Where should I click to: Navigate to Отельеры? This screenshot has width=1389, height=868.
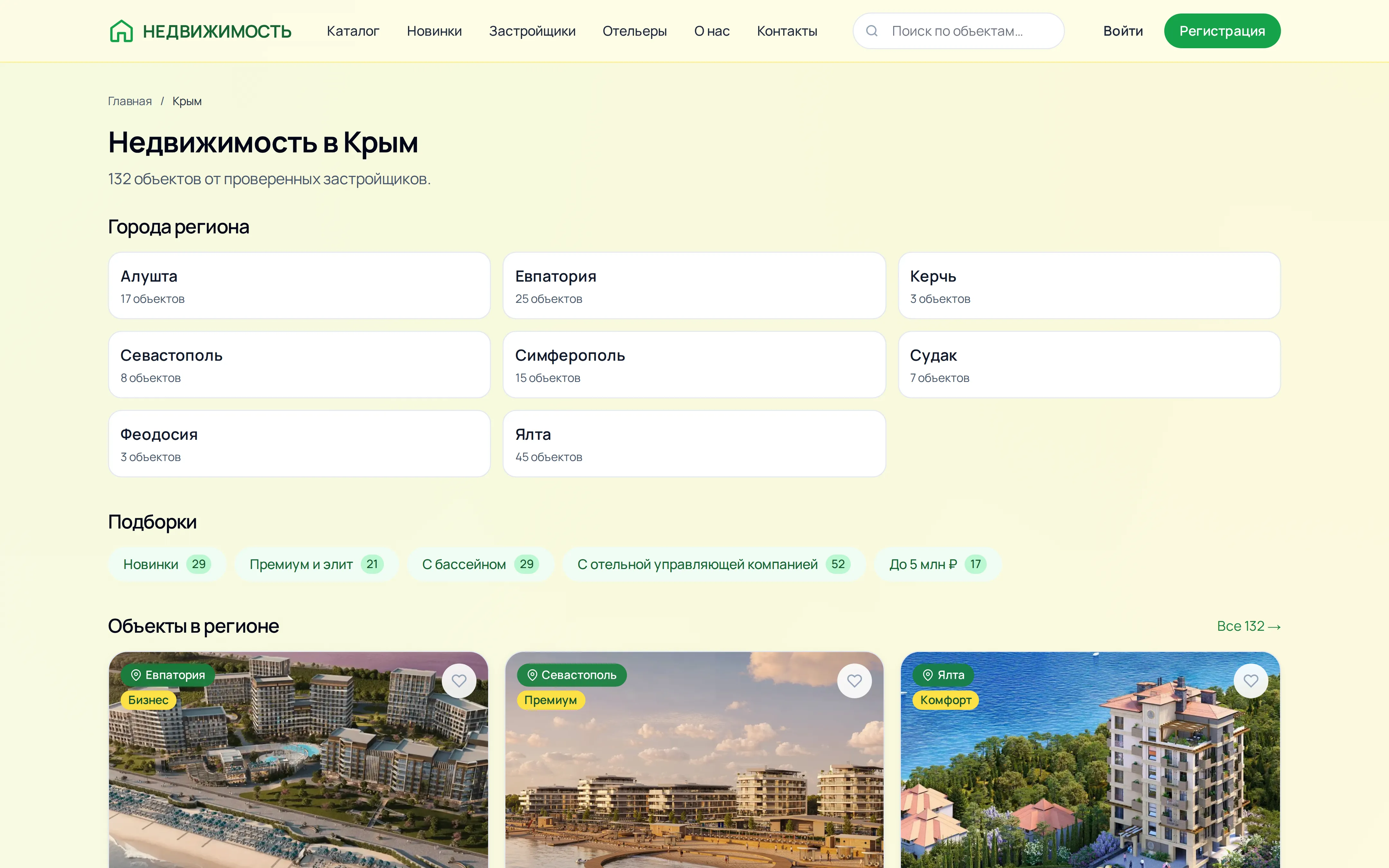point(634,31)
